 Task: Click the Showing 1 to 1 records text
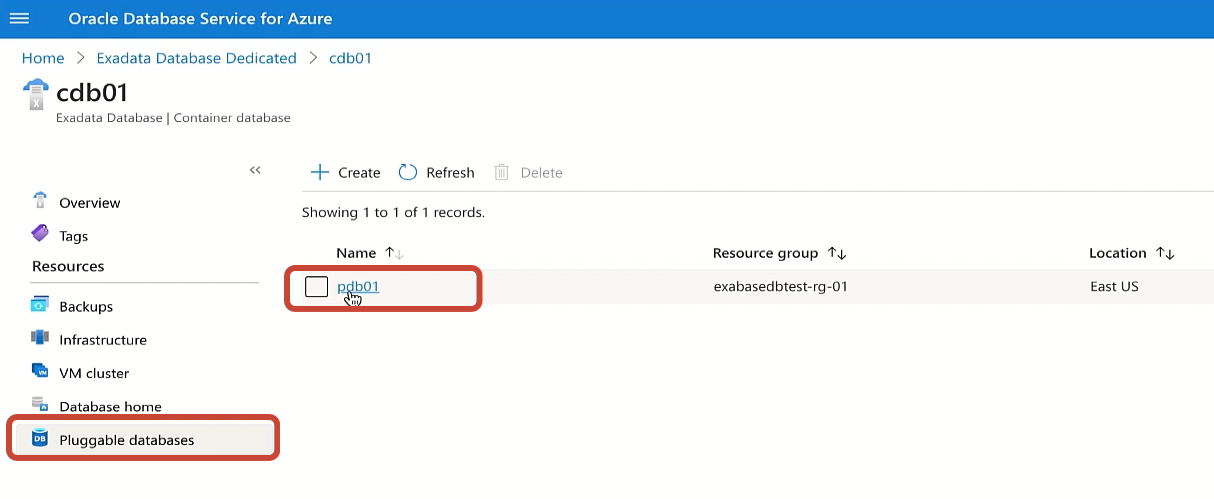click(393, 213)
